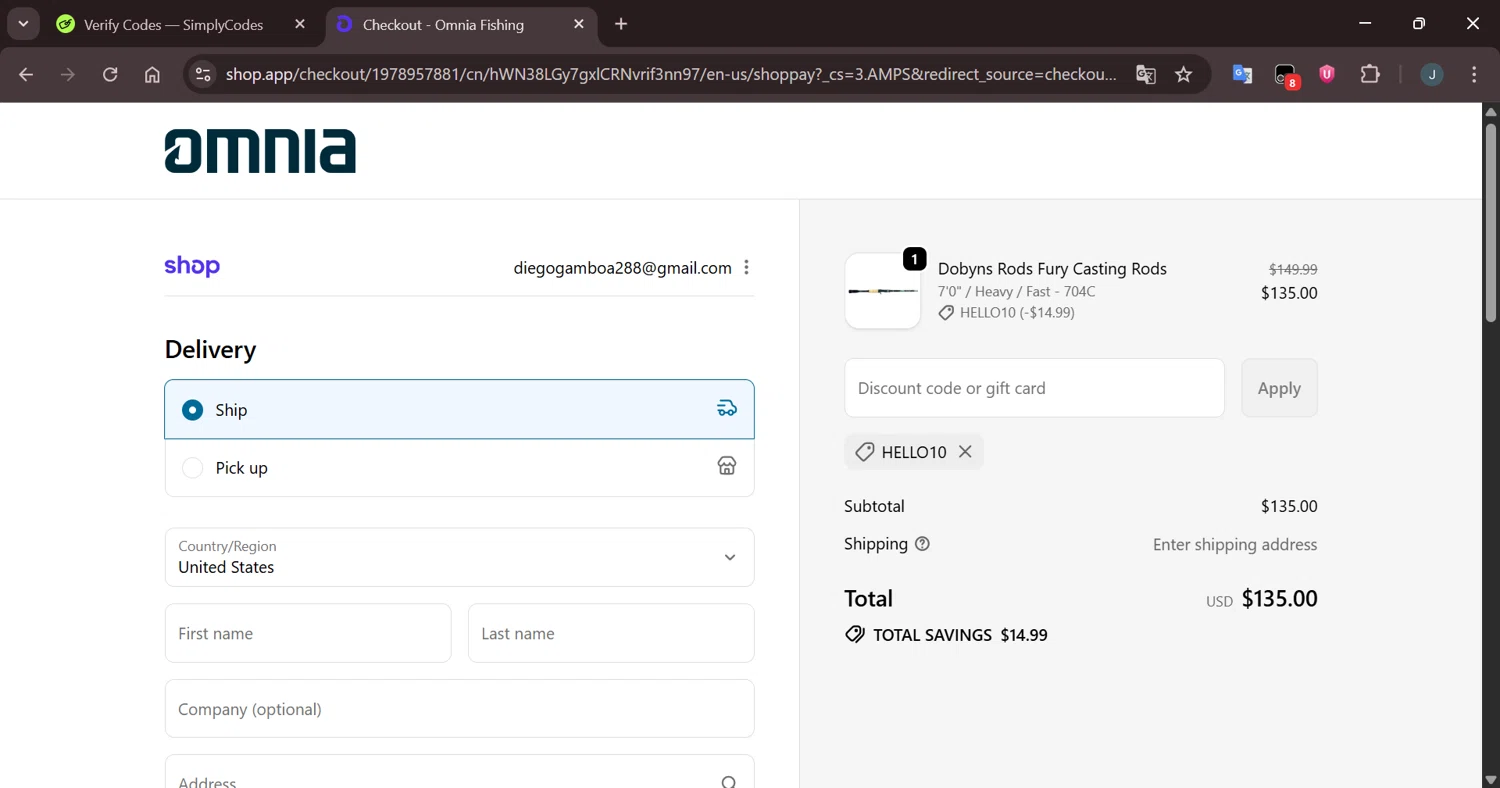The width and height of the screenshot is (1500, 788).
Task: Go back to the previous page
Action: tap(26, 75)
